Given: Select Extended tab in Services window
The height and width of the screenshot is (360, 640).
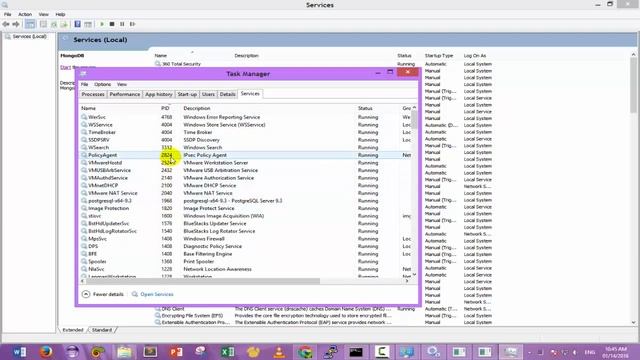Looking at the screenshot, I should [73, 330].
